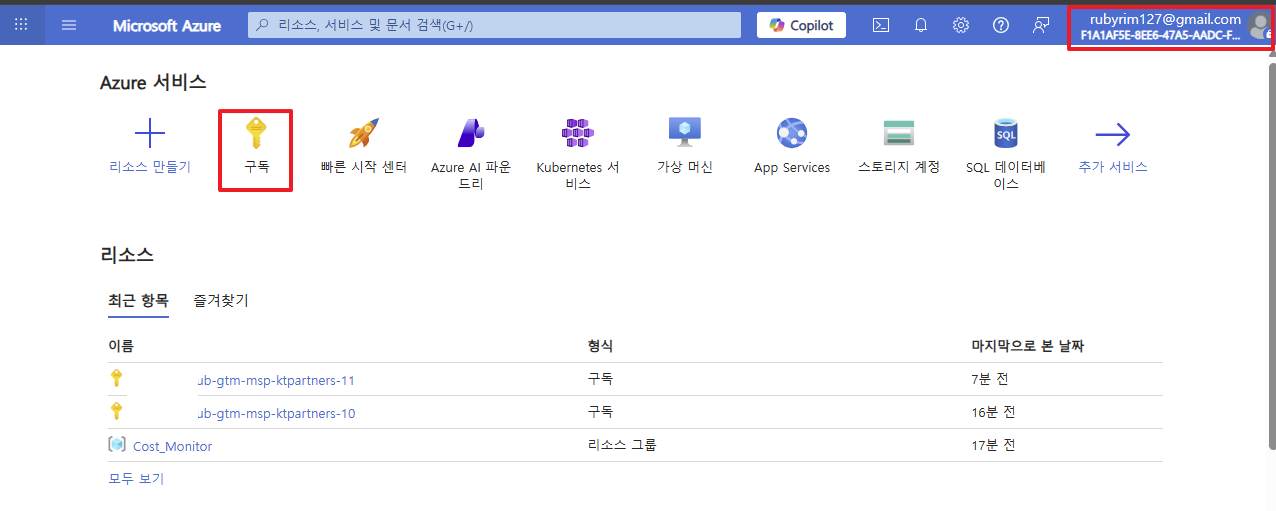Open 구독 key icon service
1276x511 pixels.
pos(256,133)
